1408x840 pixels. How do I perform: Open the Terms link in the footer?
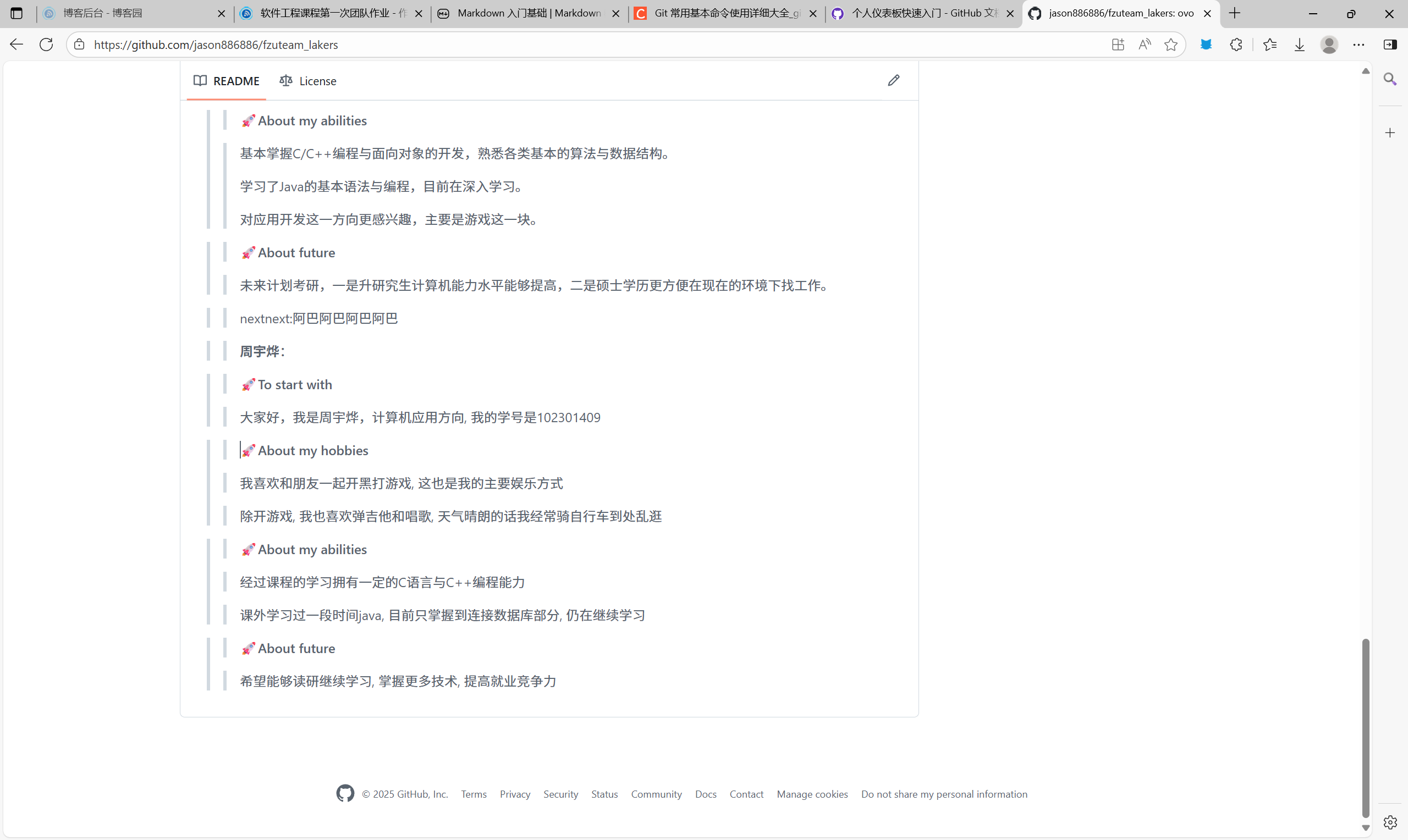pos(474,794)
